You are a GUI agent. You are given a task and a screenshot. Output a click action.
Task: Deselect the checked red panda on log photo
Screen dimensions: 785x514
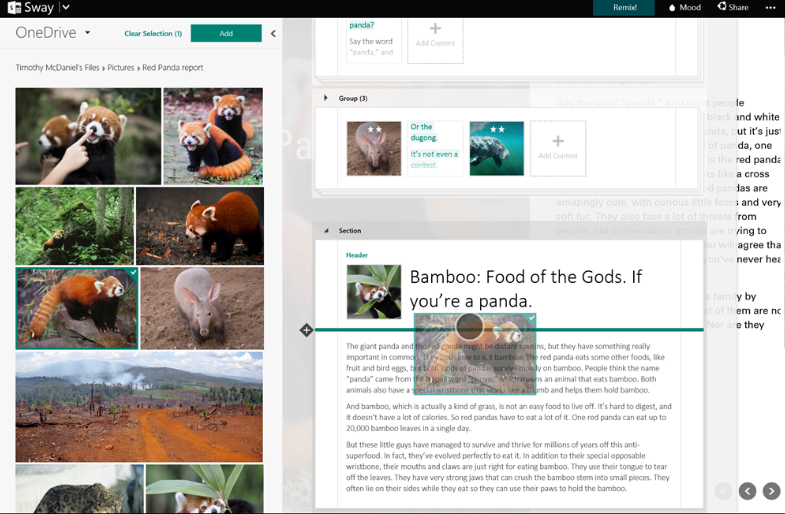(76, 308)
